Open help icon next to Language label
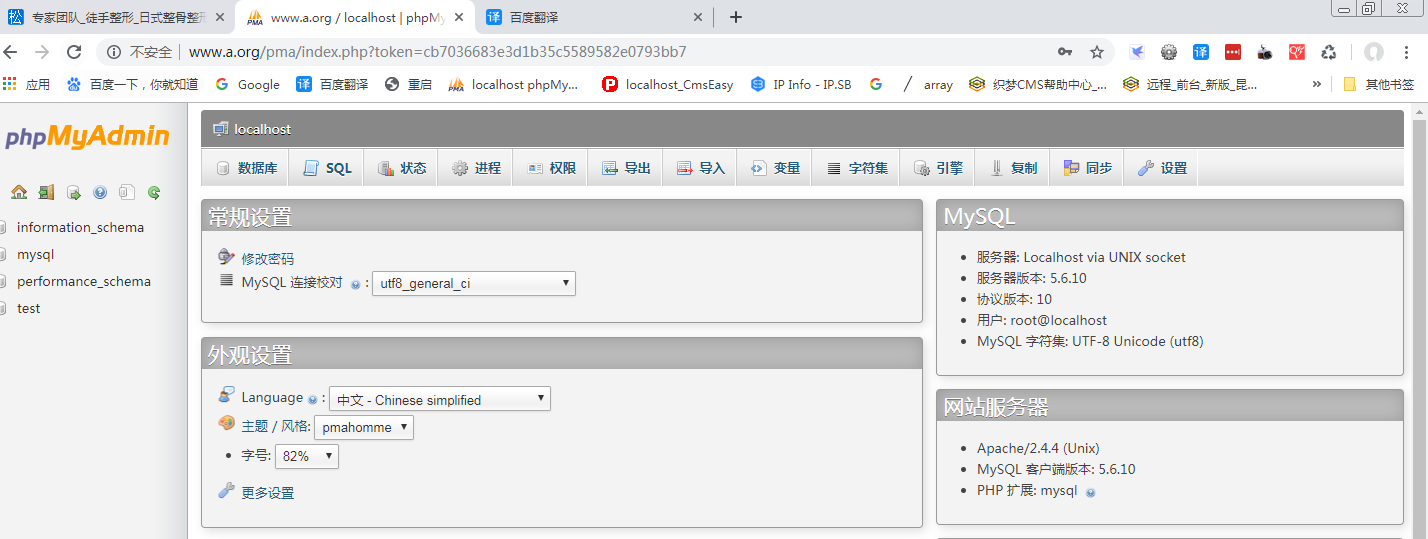 pos(312,400)
